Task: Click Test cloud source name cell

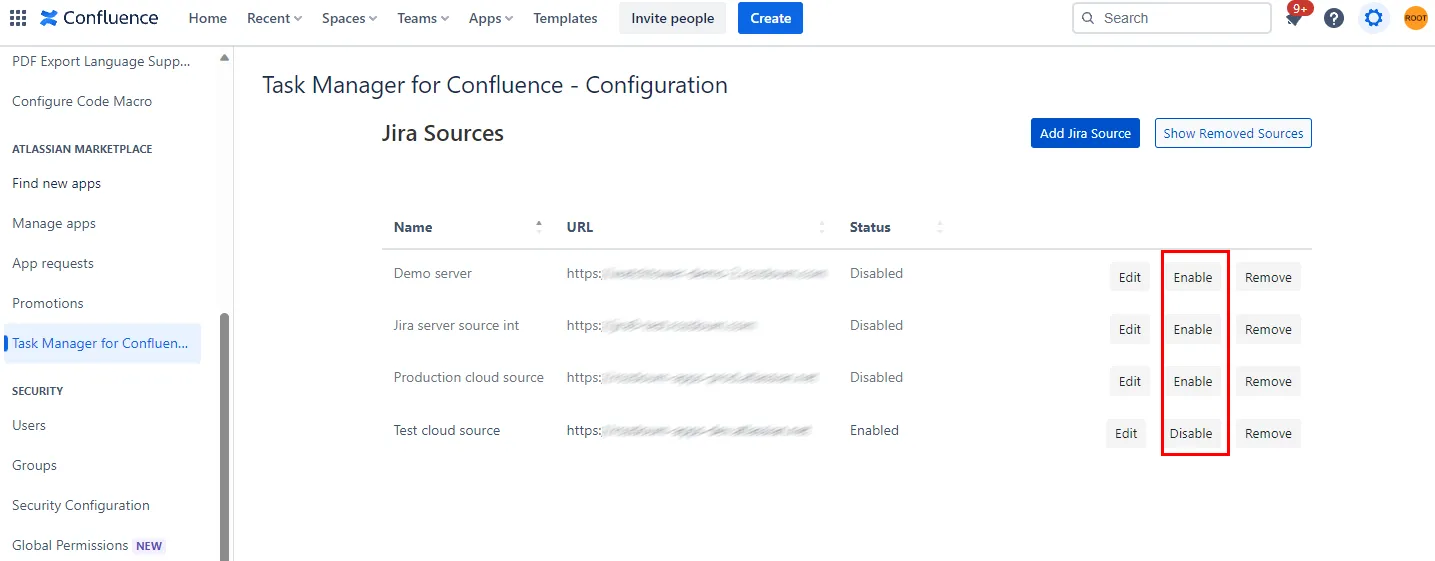Action: (447, 430)
